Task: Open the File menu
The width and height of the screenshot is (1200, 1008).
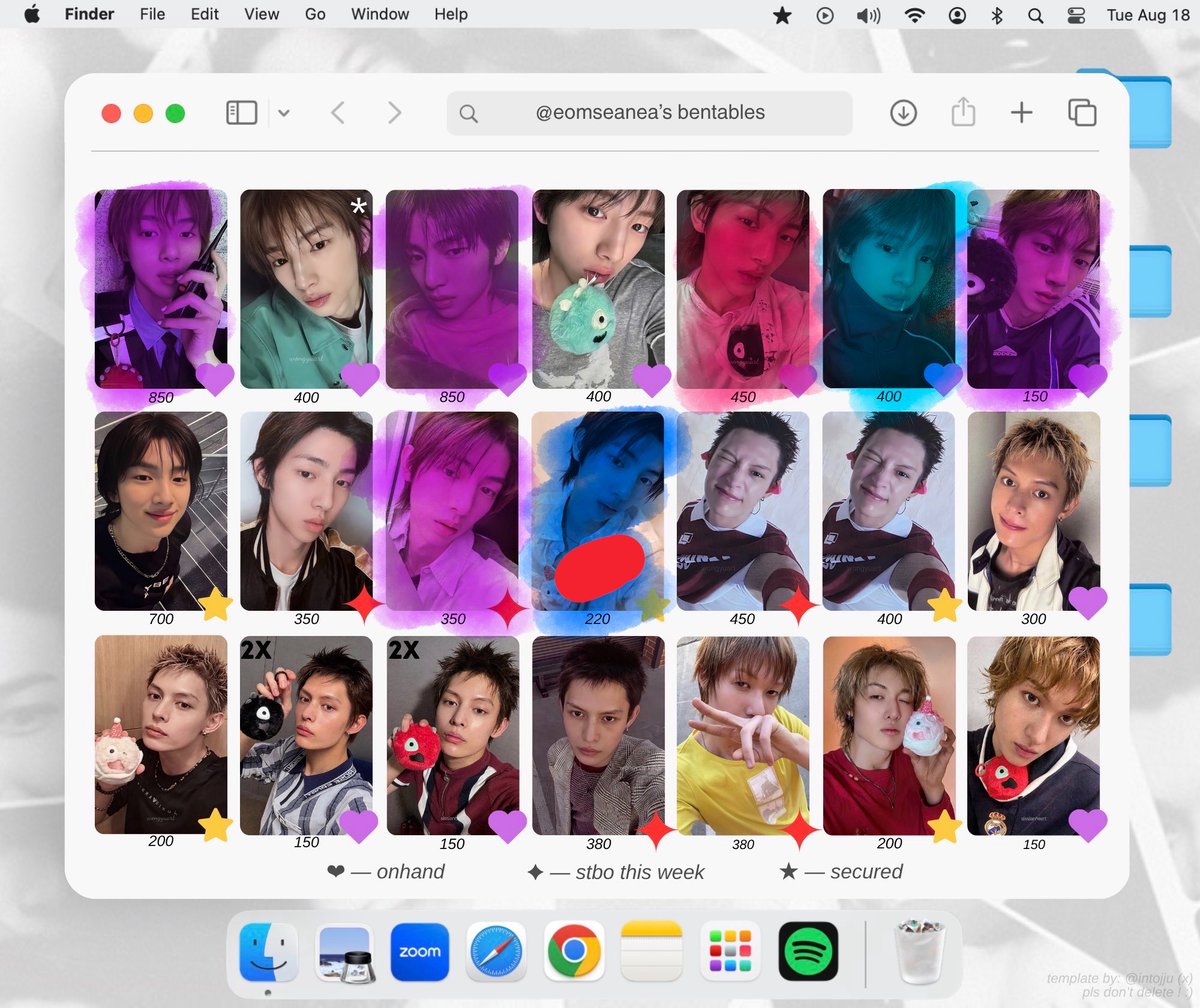Action: [153, 14]
